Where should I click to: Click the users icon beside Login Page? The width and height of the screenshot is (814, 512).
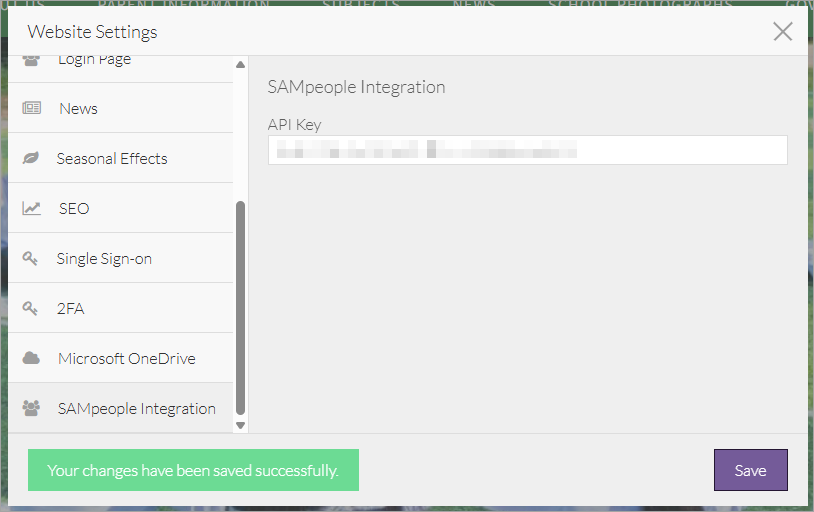click(31, 62)
